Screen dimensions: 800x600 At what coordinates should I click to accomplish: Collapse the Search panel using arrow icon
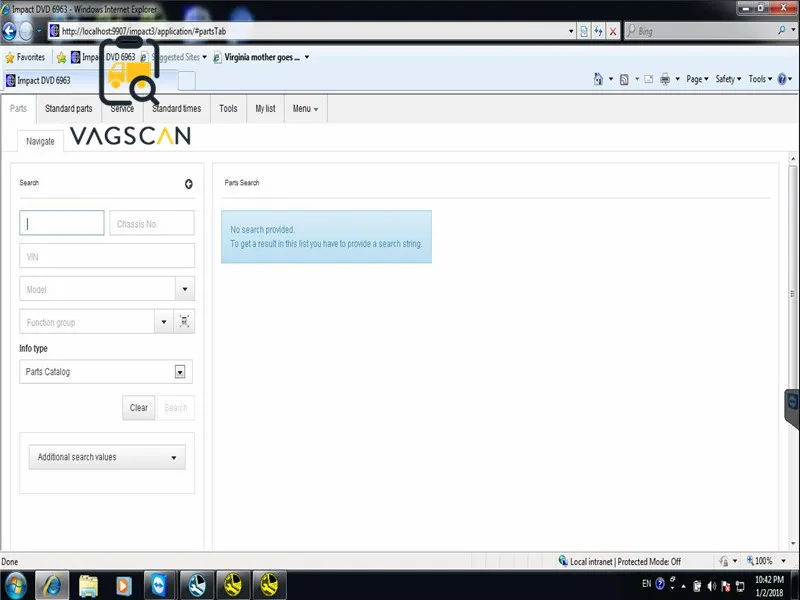pyautogui.click(x=188, y=184)
